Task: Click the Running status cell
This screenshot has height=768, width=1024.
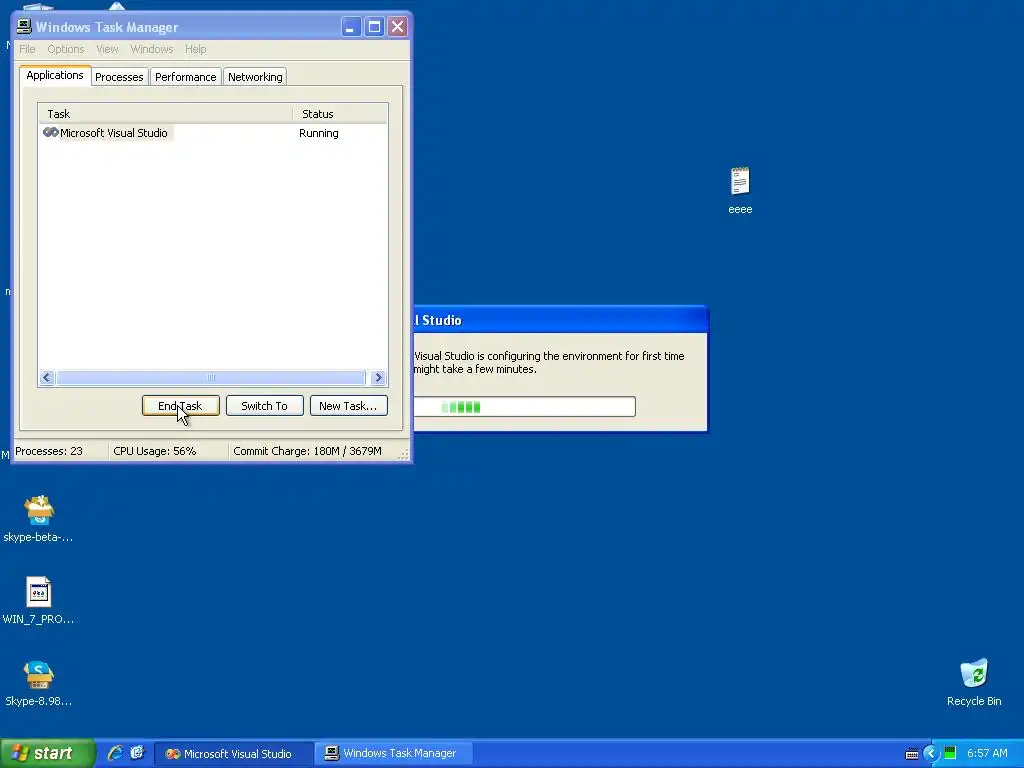Action: [x=319, y=133]
